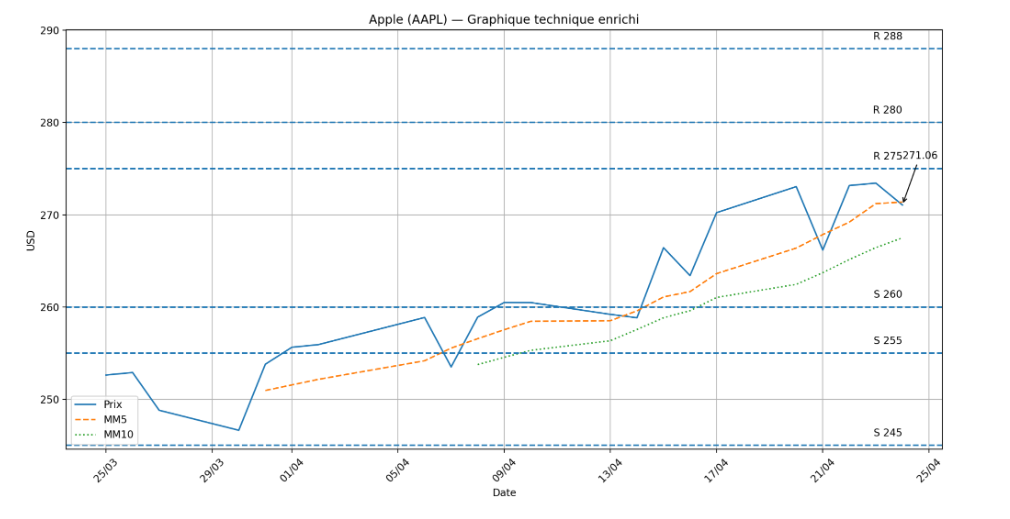1010x519 pixels.
Task: Select the "MM10" legend entry
Action: pos(104,435)
